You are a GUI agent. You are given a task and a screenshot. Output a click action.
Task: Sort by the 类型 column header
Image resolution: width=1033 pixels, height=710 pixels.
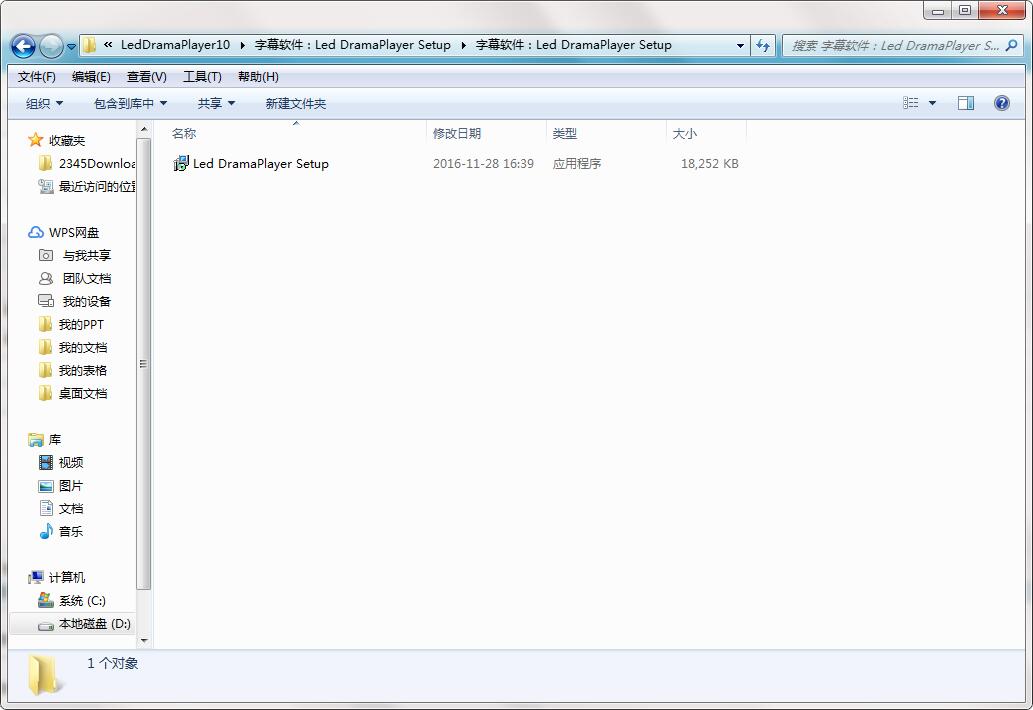(x=606, y=134)
